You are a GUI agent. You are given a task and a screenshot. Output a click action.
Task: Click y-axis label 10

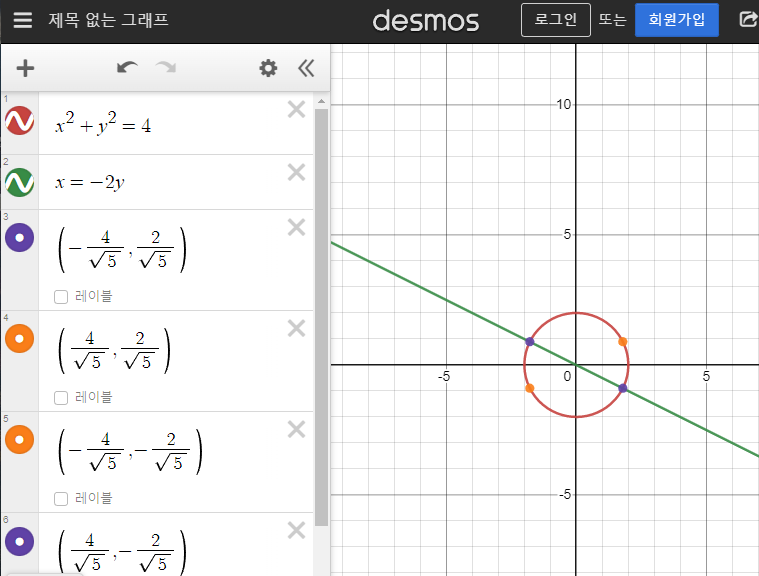pyautogui.click(x=563, y=104)
